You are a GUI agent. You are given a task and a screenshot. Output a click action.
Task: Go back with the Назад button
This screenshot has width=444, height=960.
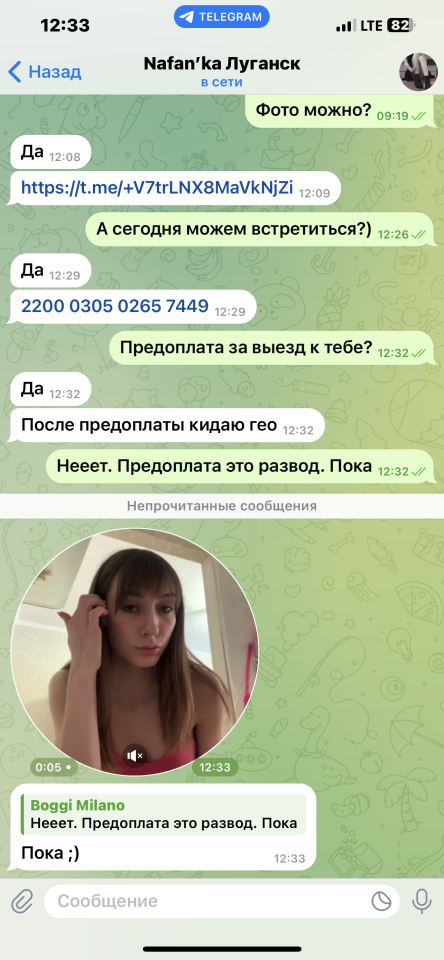[45, 72]
